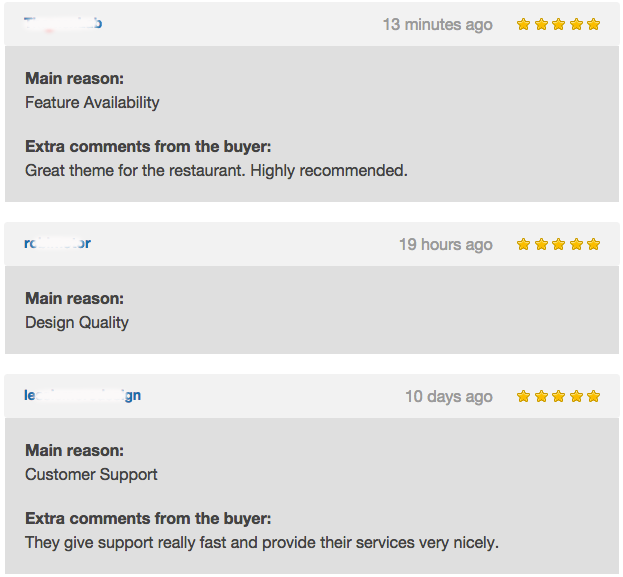
Task: Click first star of 13 minutes ago review
Action: [x=523, y=24]
